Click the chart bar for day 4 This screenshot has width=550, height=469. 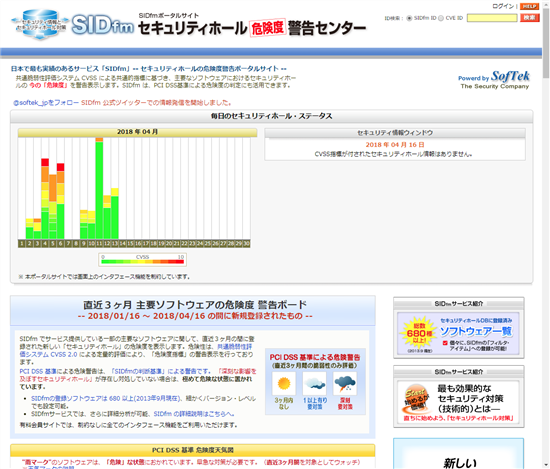coord(45,199)
